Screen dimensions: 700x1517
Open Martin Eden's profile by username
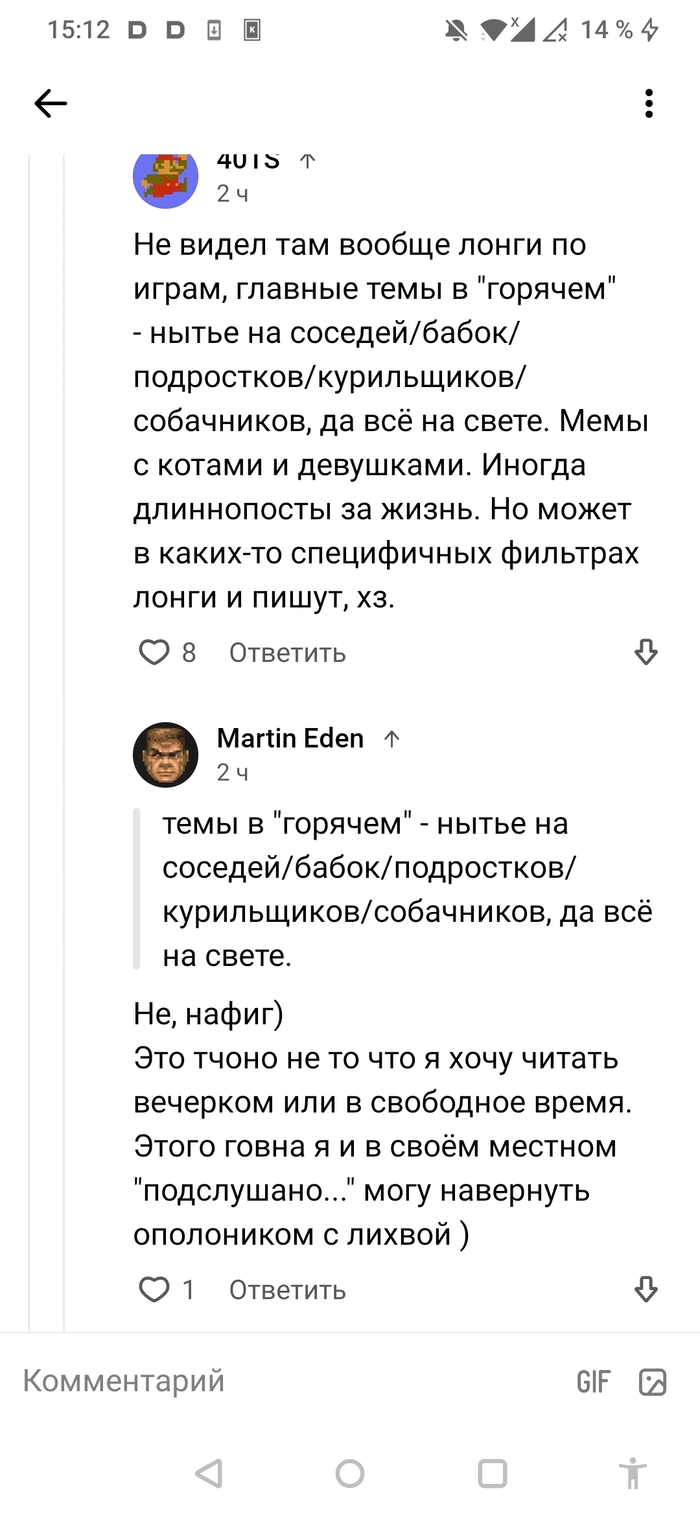click(290, 739)
